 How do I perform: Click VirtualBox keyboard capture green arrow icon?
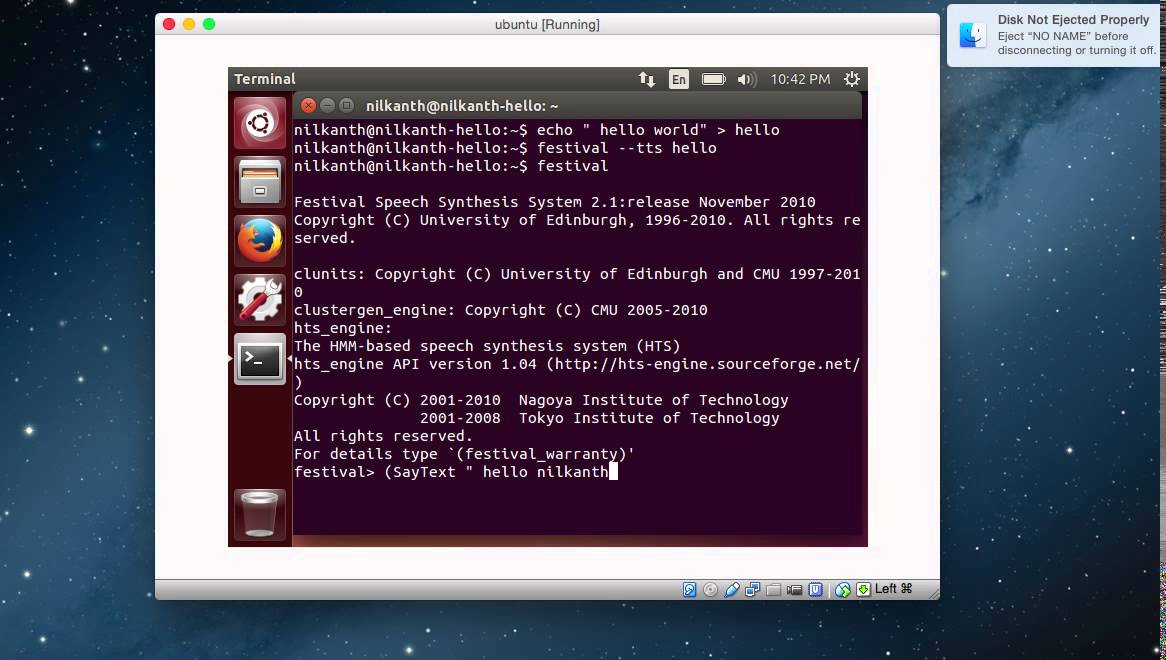[x=863, y=589]
